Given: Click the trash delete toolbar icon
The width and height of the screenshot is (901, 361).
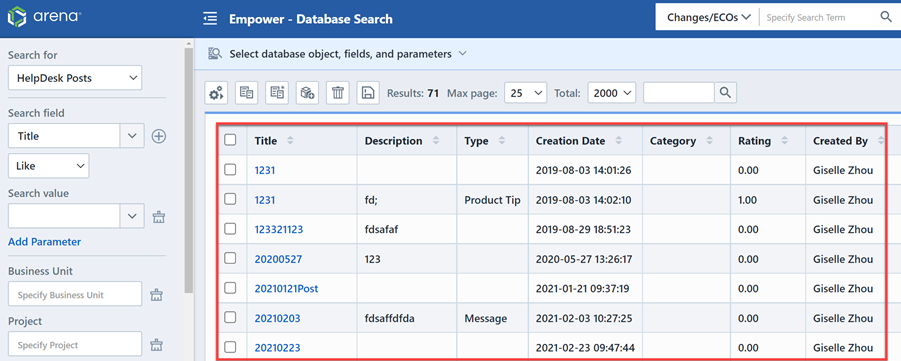Looking at the screenshot, I should pos(338,93).
